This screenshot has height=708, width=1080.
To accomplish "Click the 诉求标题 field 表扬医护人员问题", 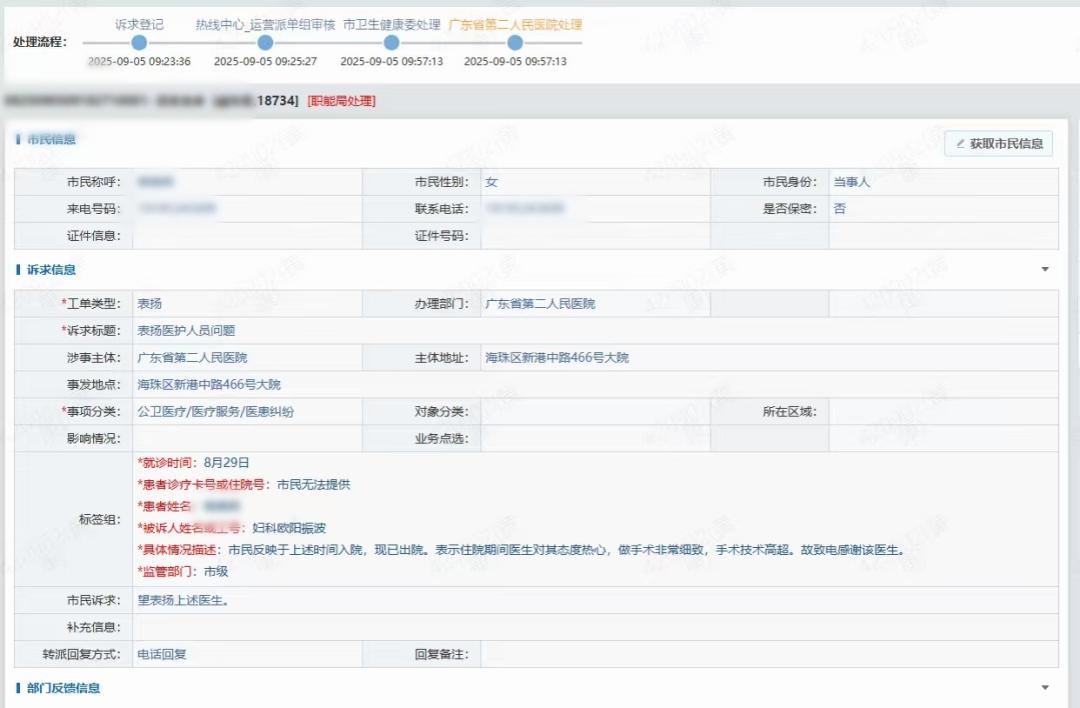I will [x=594, y=331].
